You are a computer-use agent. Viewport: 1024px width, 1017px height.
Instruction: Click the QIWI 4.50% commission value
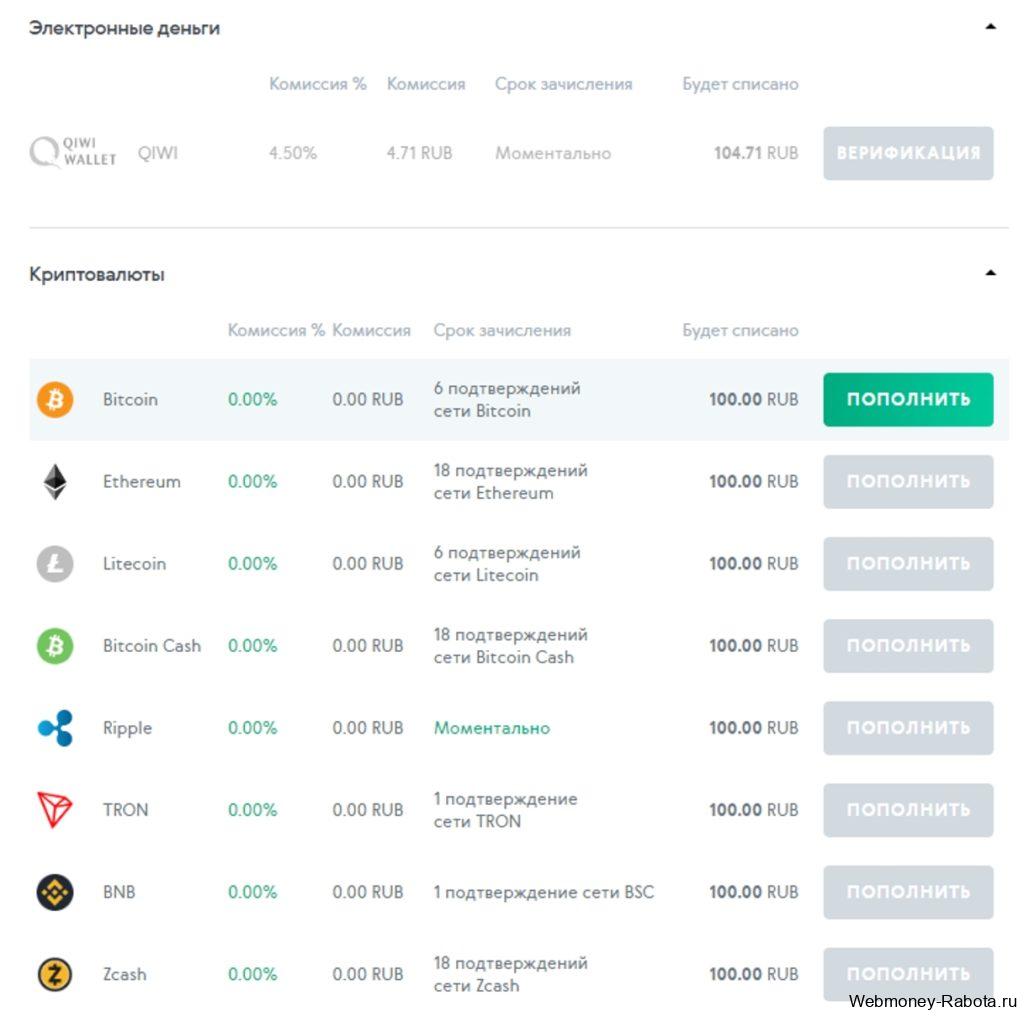point(293,153)
